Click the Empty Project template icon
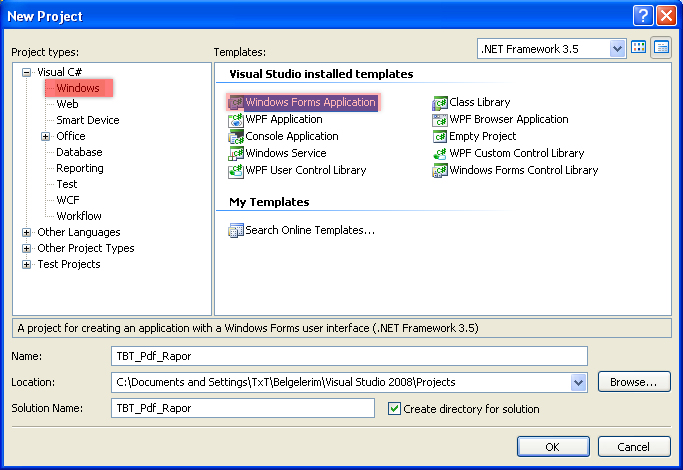The image size is (683, 470). coord(440,137)
